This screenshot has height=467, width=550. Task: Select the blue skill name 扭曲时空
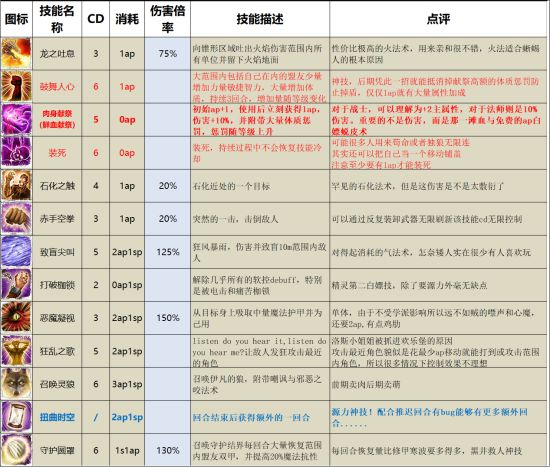(57, 417)
